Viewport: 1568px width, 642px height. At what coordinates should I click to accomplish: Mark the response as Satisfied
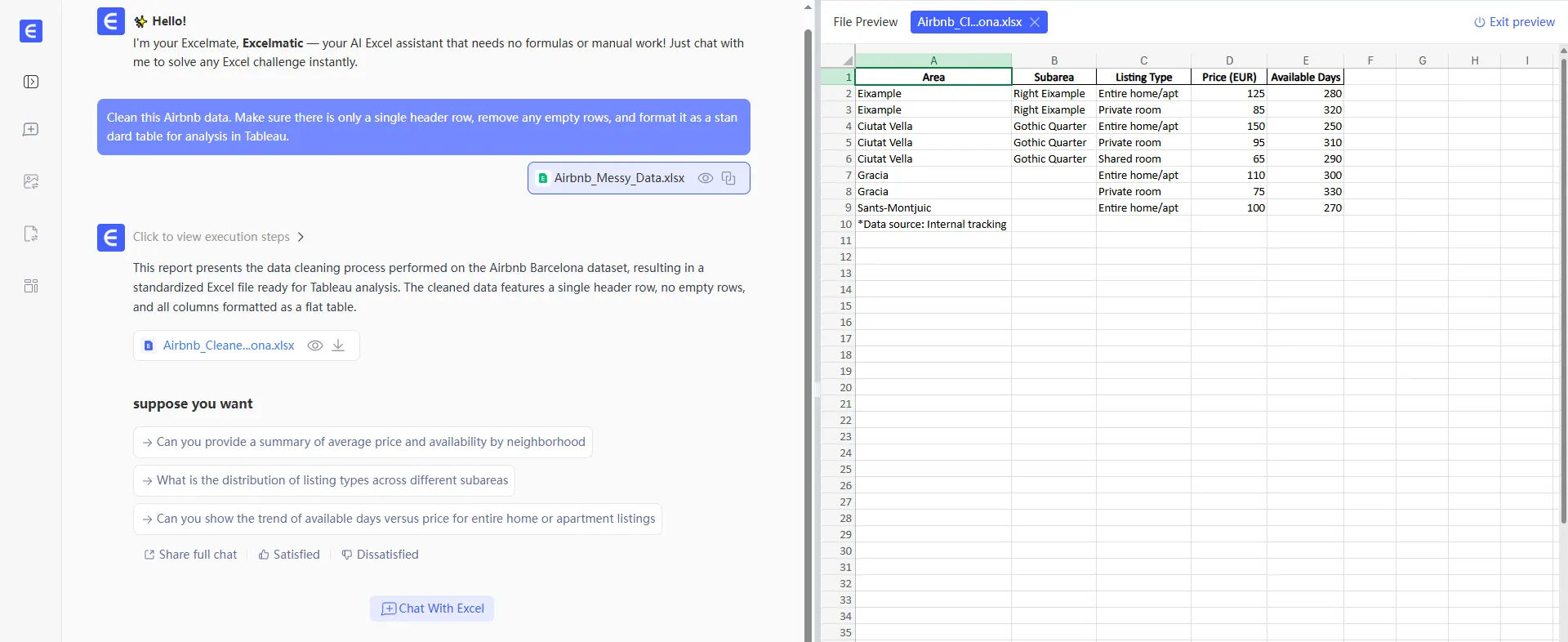289,555
